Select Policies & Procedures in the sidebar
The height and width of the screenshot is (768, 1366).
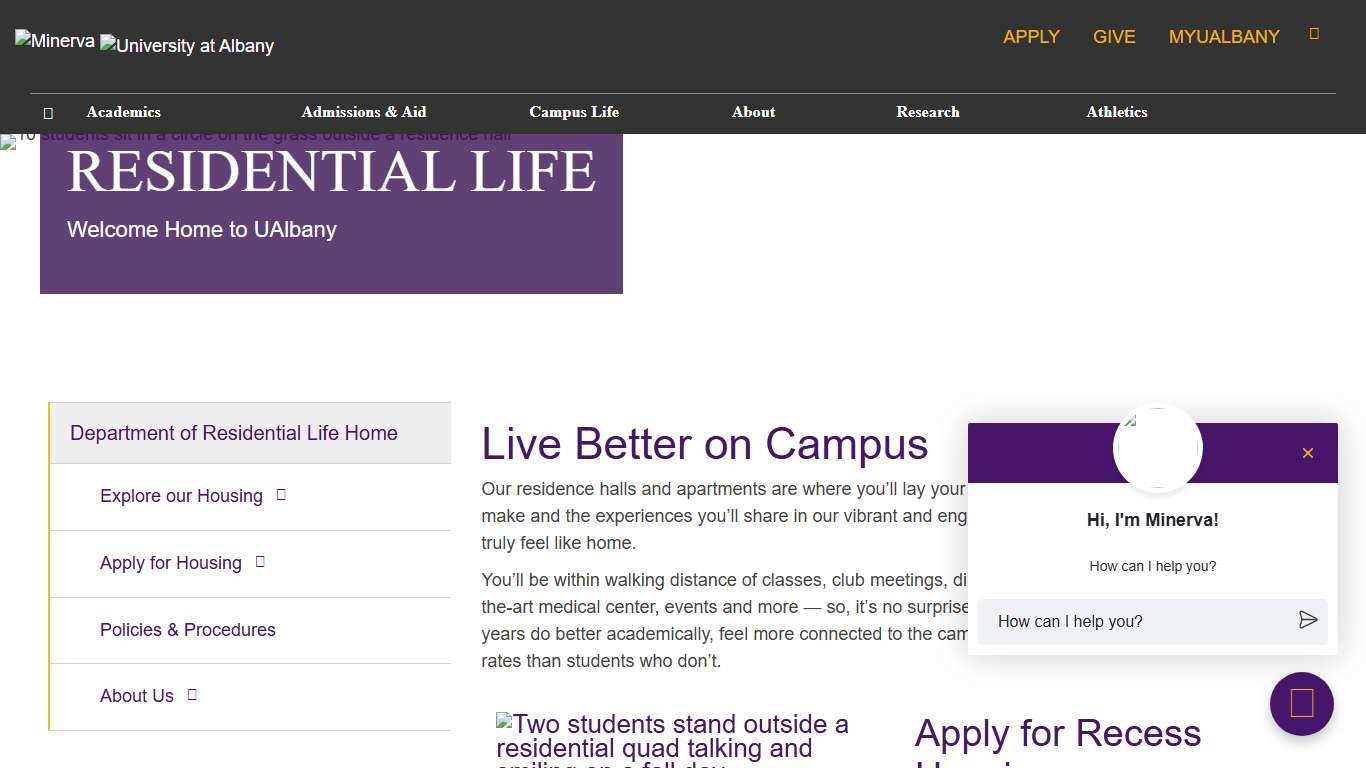pyautogui.click(x=187, y=630)
